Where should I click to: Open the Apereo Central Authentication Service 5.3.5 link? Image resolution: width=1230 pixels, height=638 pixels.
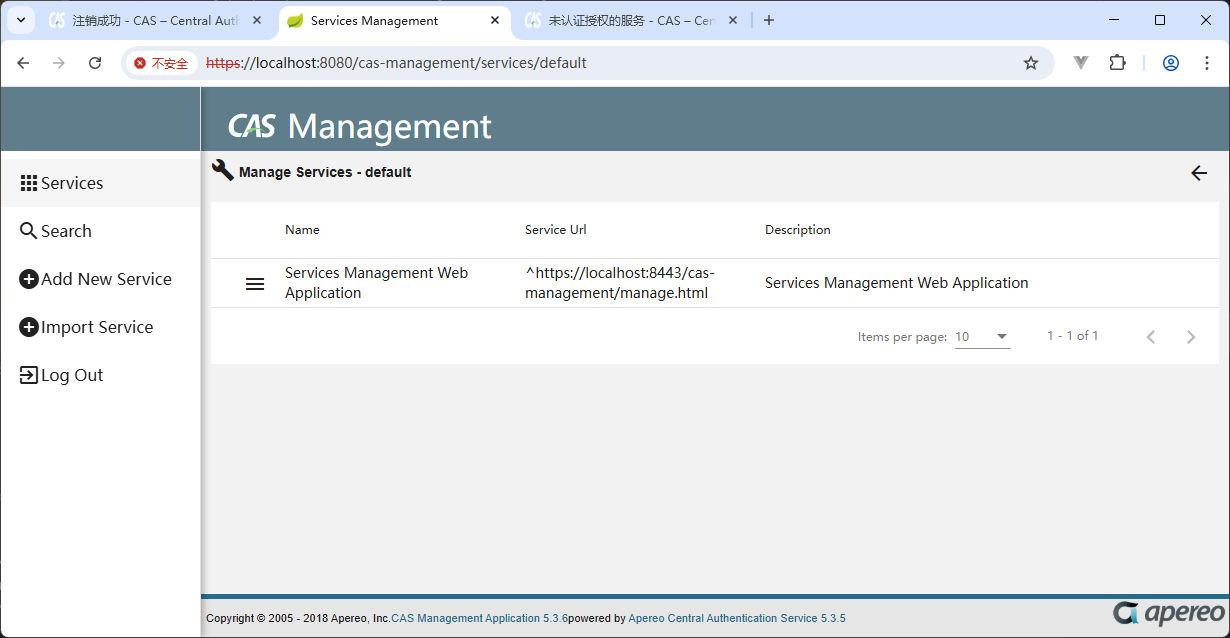tap(736, 618)
